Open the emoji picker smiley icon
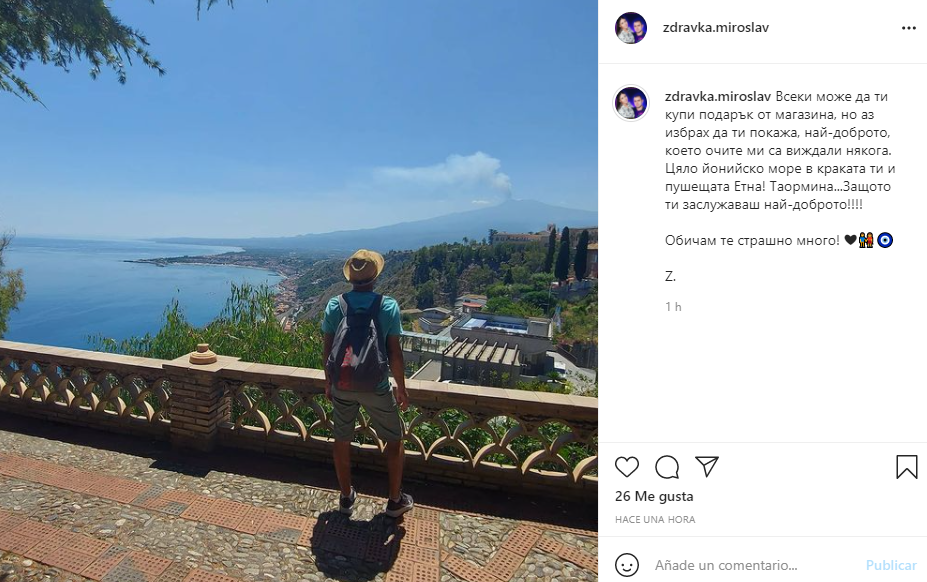The height and width of the screenshot is (582, 927). pos(627,565)
